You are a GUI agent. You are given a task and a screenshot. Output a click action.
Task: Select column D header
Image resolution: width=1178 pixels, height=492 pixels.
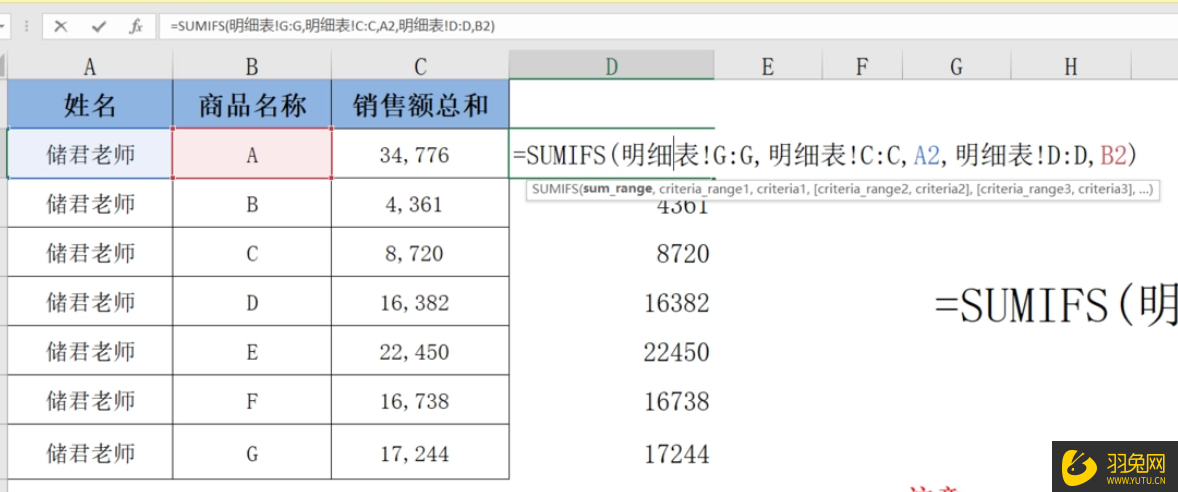point(612,67)
